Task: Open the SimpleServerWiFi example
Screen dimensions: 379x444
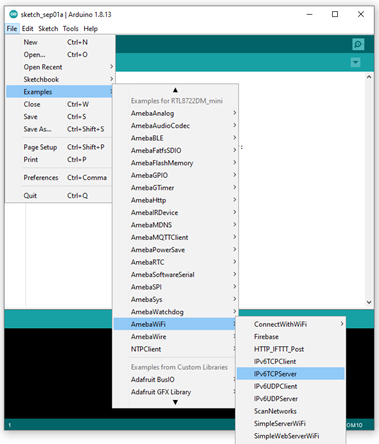Action: coord(291,423)
